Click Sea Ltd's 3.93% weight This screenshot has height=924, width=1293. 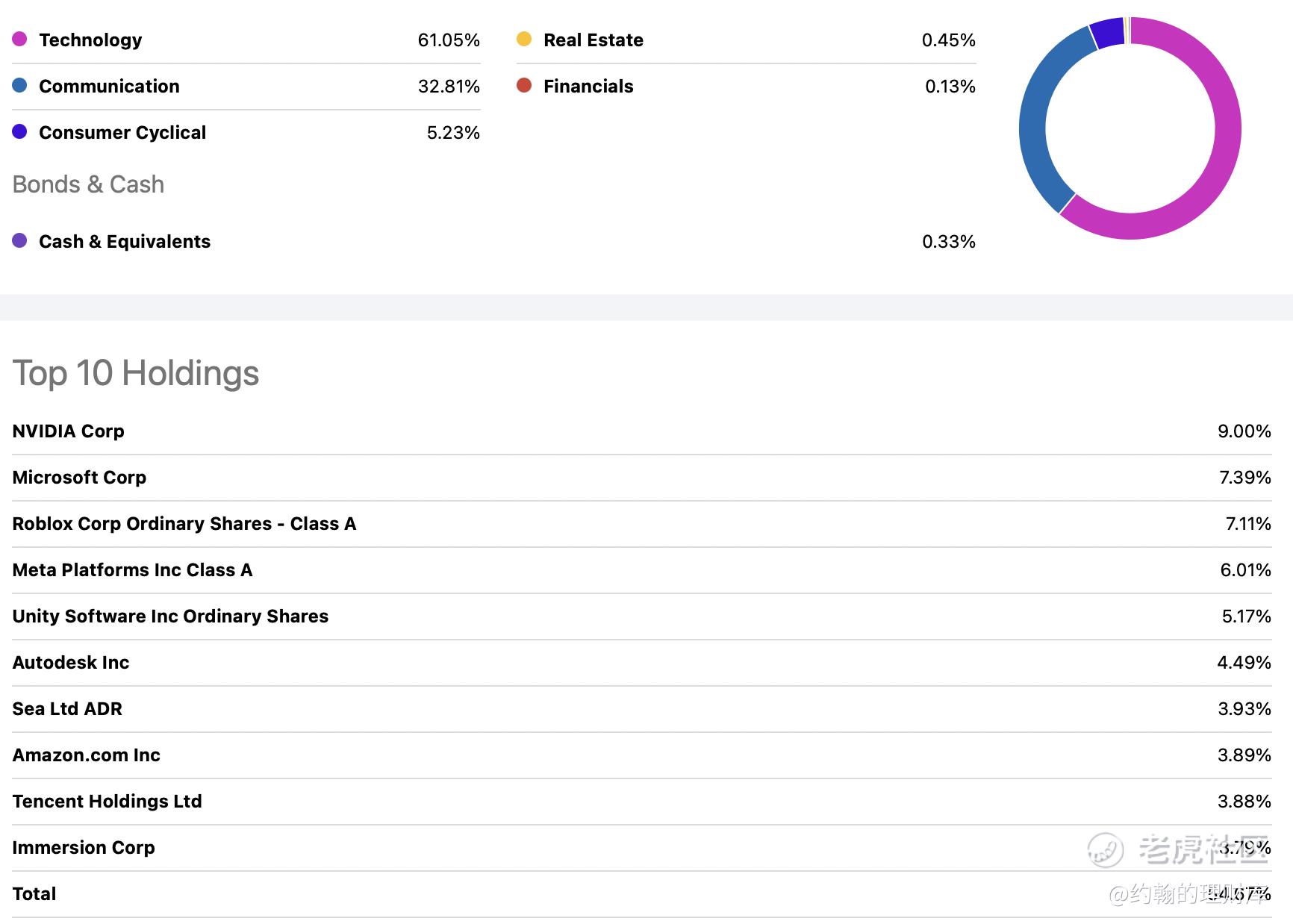tap(1244, 708)
